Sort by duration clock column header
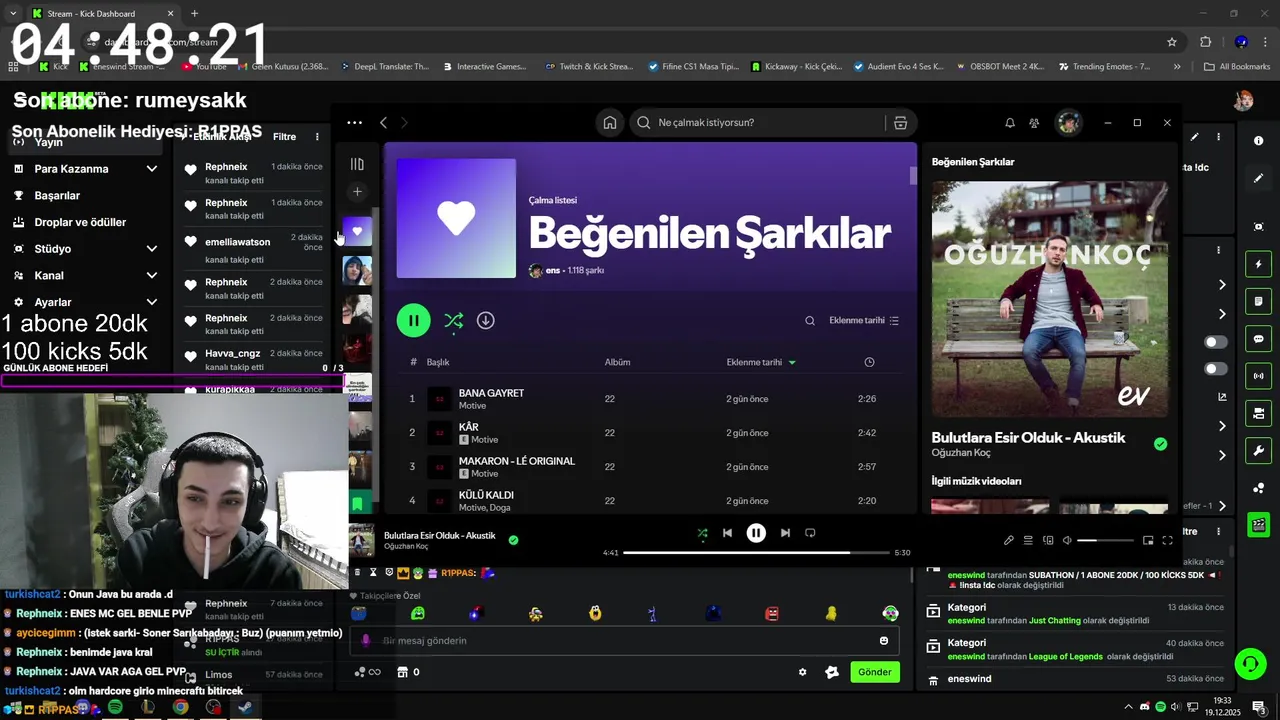The height and width of the screenshot is (720, 1280). point(869,362)
